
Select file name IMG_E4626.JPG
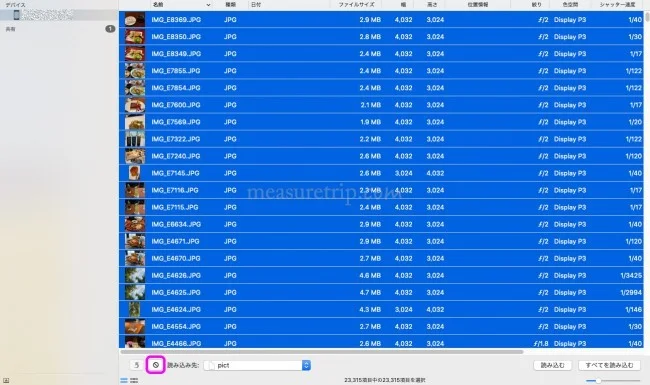pyautogui.click(x=176, y=275)
